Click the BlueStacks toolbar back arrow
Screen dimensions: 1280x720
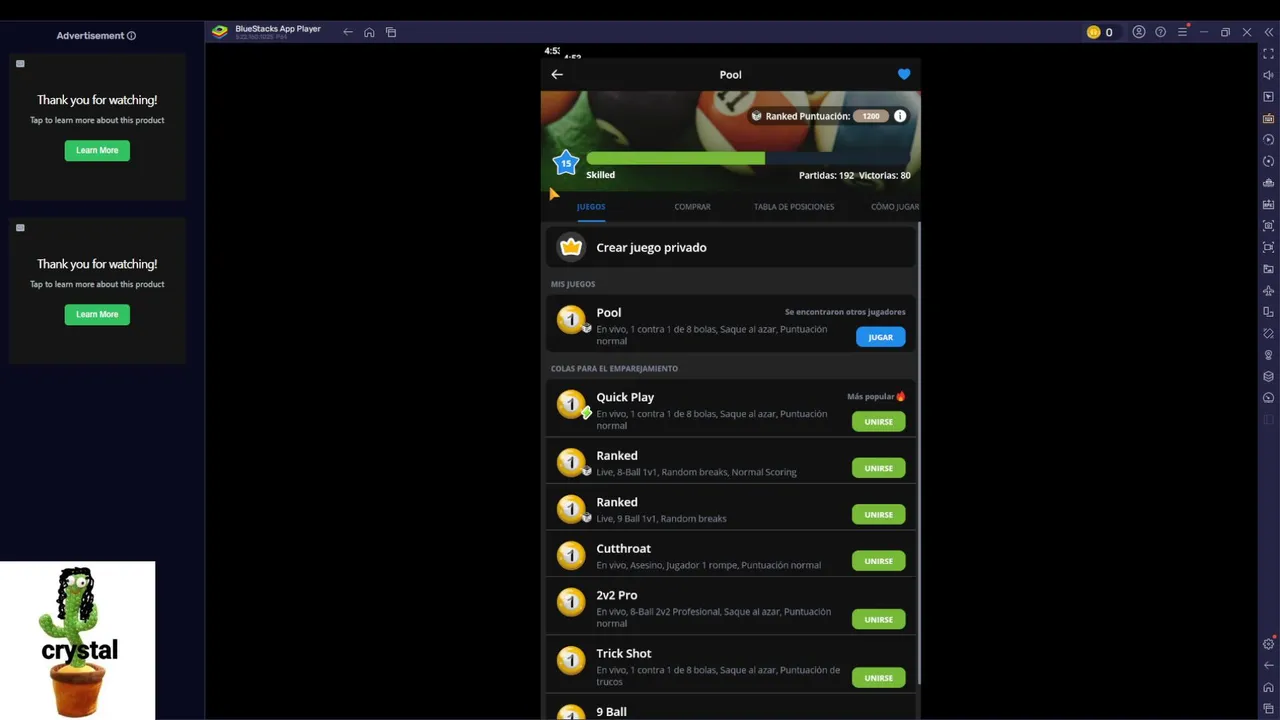tap(348, 32)
